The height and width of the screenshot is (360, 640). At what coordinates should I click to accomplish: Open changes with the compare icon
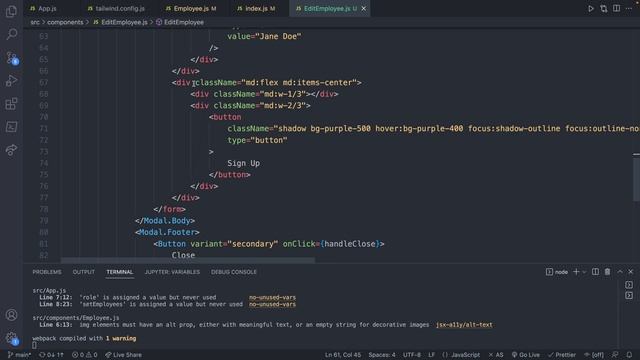604,8
